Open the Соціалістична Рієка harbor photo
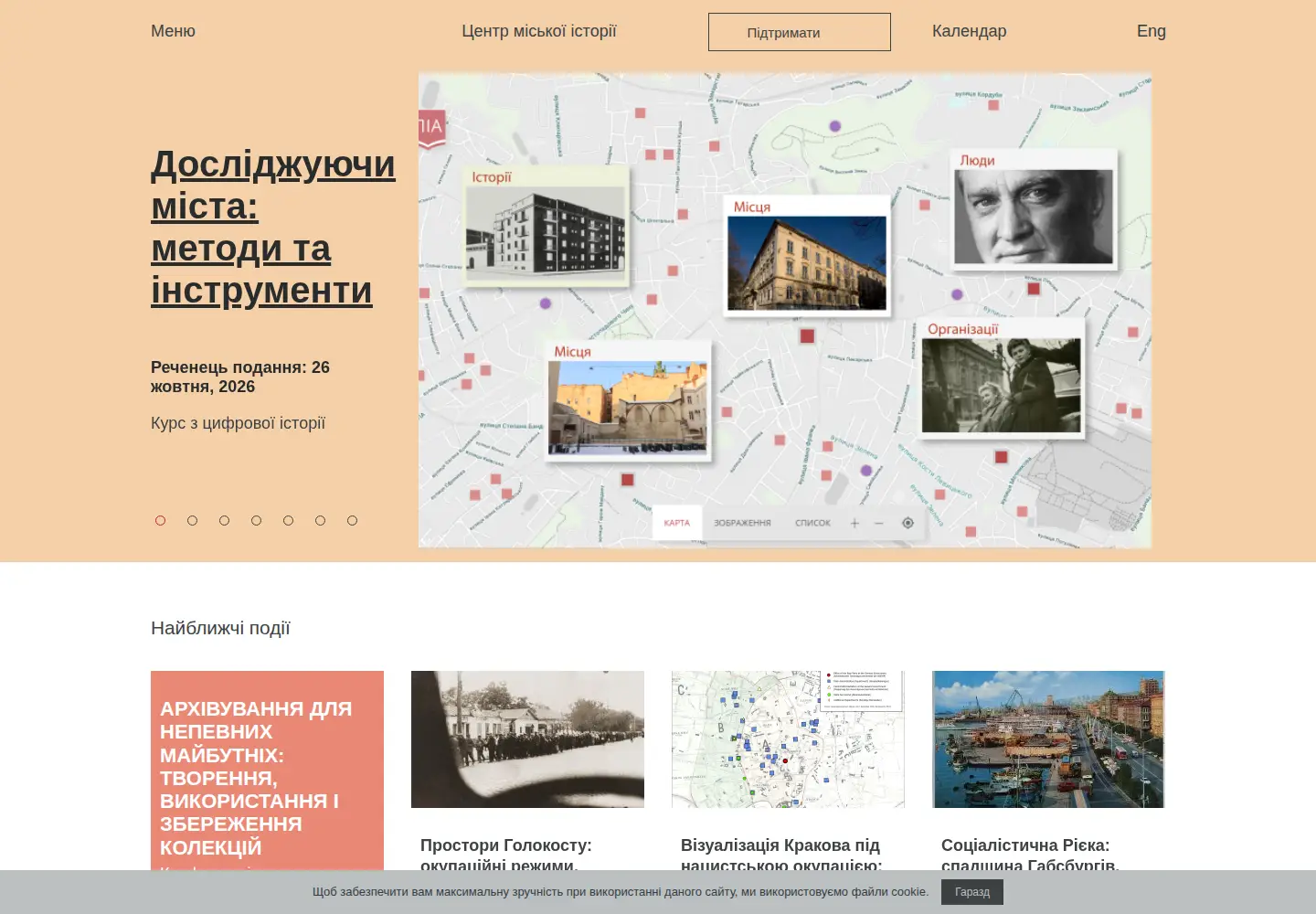 click(x=1048, y=739)
